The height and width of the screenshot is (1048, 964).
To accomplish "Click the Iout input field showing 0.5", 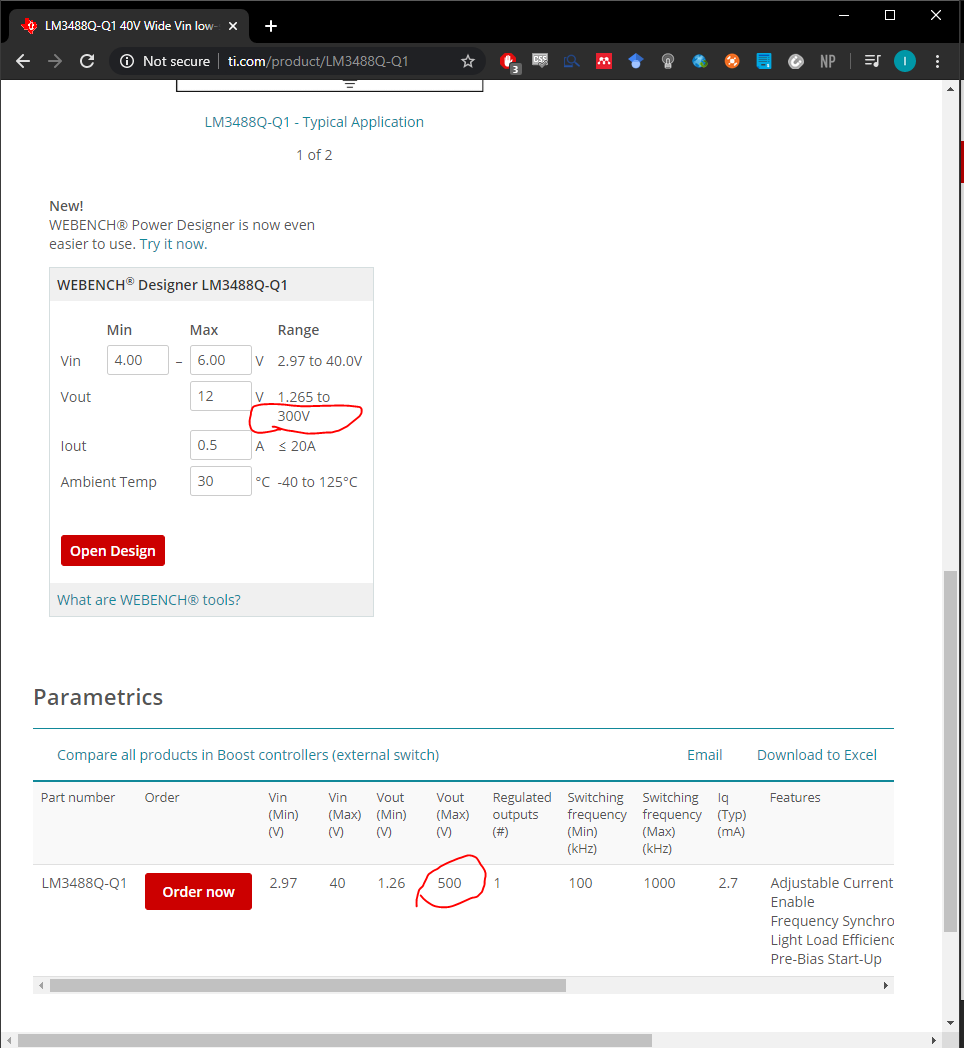I will [221, 445].
